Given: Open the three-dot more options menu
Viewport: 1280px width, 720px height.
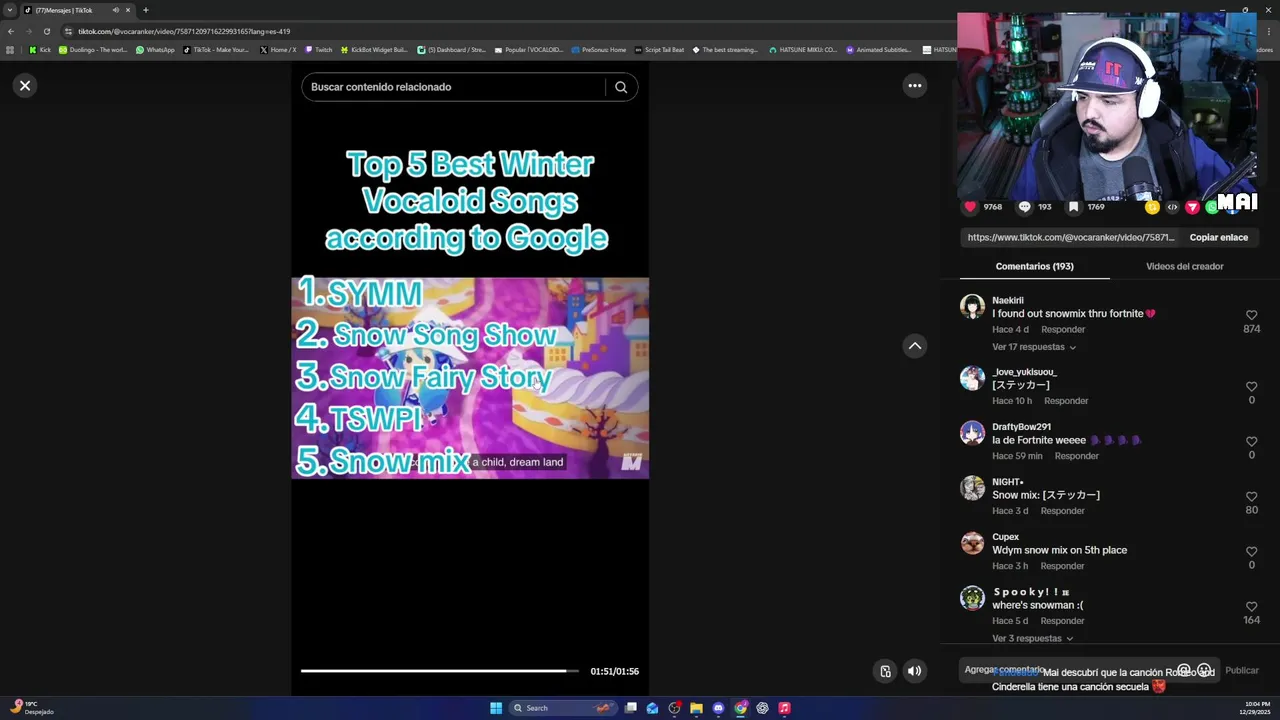Looking at the screenshot, I should click(914, 86).
